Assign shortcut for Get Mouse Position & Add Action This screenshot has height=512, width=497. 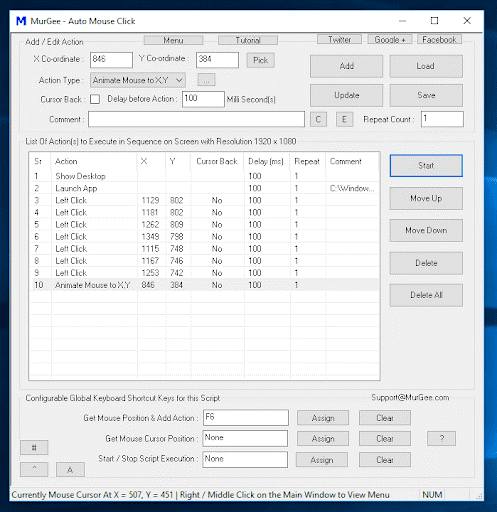323,418
